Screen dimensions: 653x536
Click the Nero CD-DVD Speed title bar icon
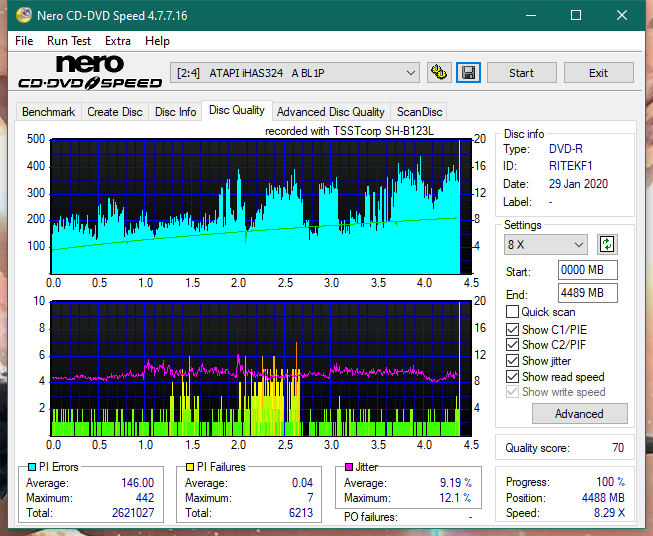point(24,15)
